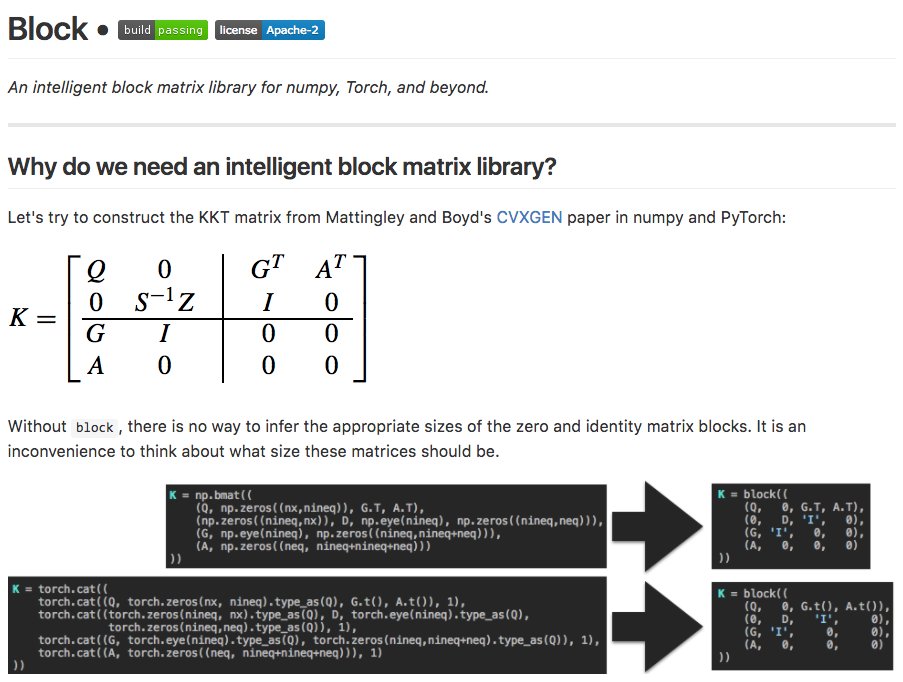Click the torch.cat code image
The image size is (903, 682).
coord(307,625)
